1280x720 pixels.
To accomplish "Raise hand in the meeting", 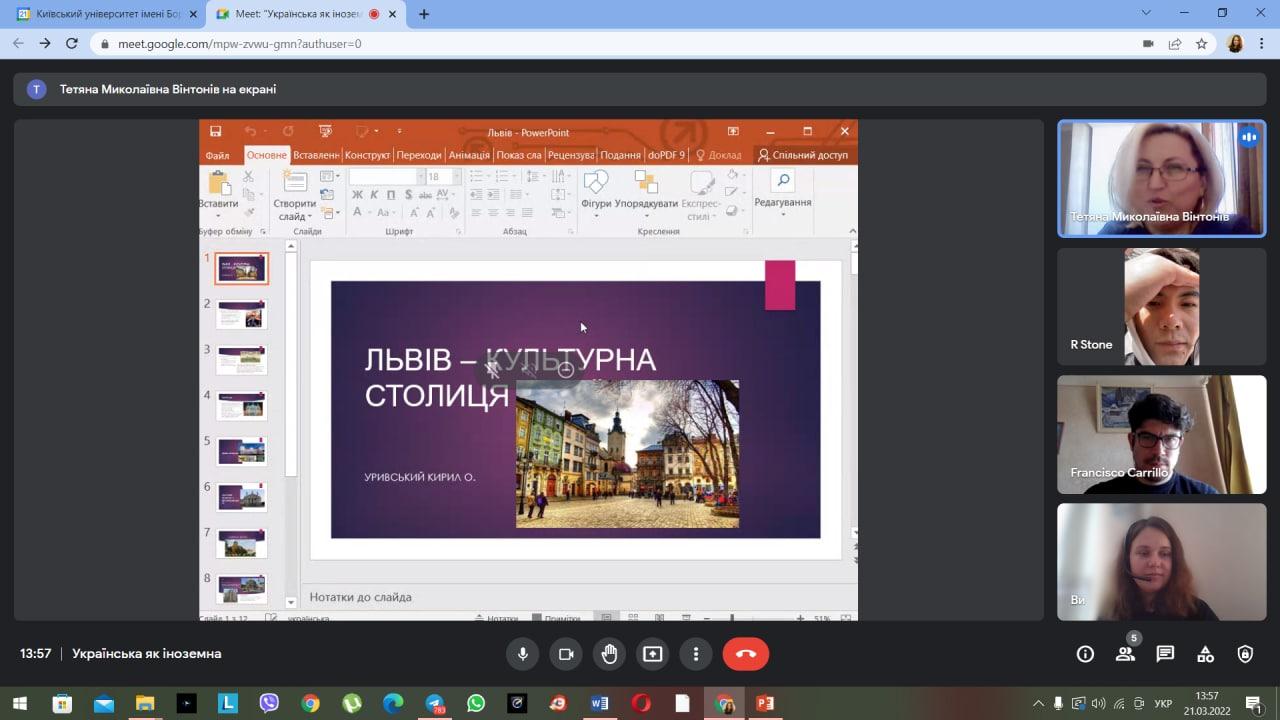I will pyautogui.click(x=609, y=654).
